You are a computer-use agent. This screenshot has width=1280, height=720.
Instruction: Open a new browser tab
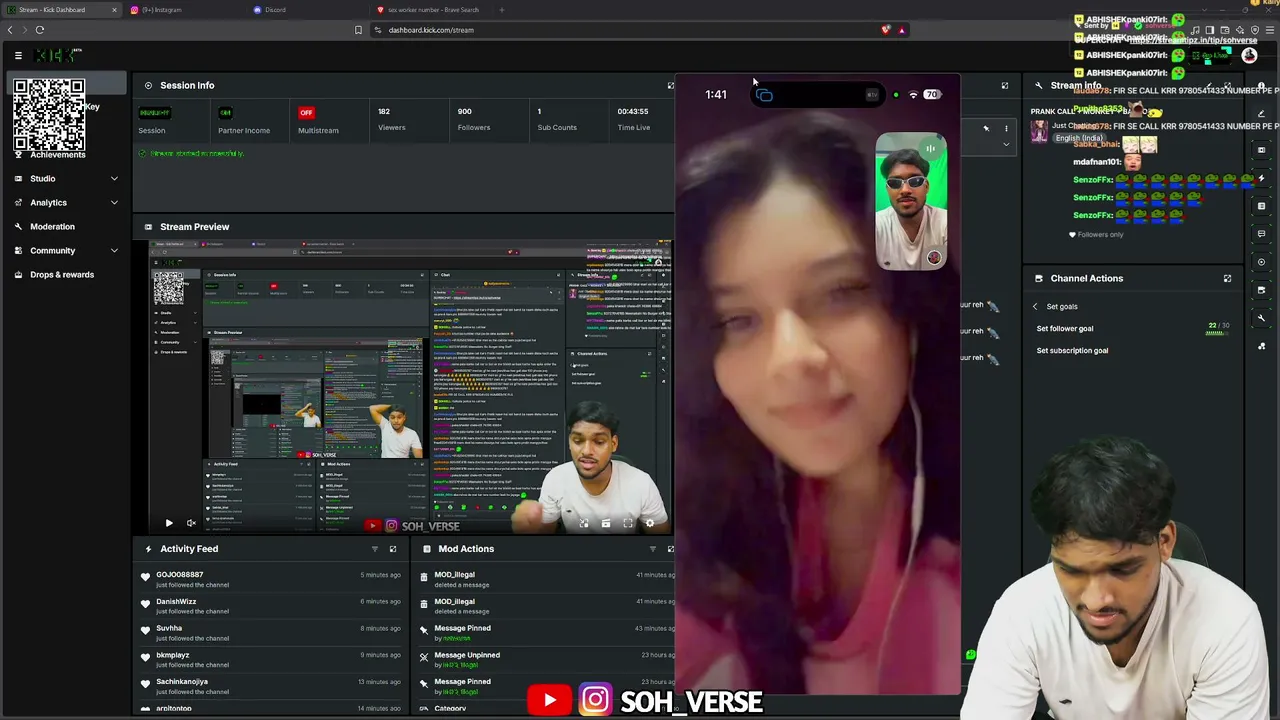(502, 10)
